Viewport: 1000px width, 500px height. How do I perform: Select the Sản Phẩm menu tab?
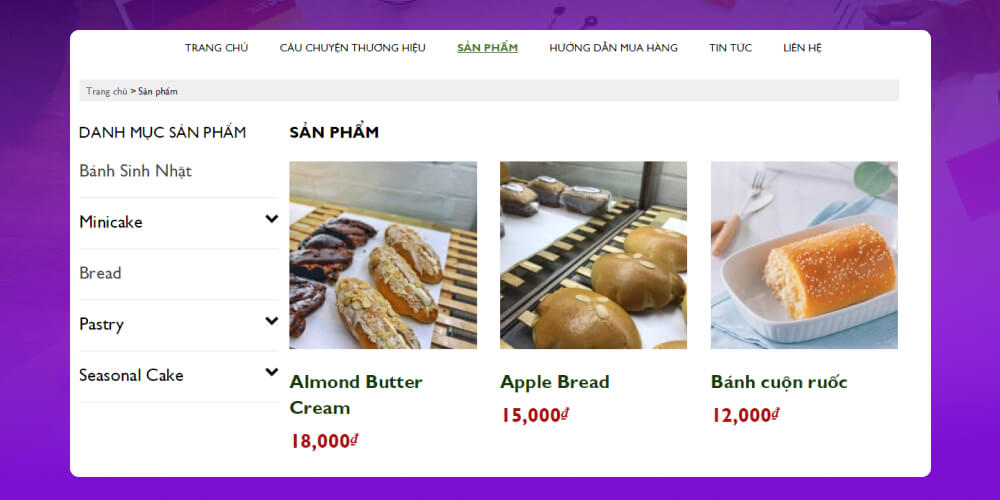click(487, 48)
